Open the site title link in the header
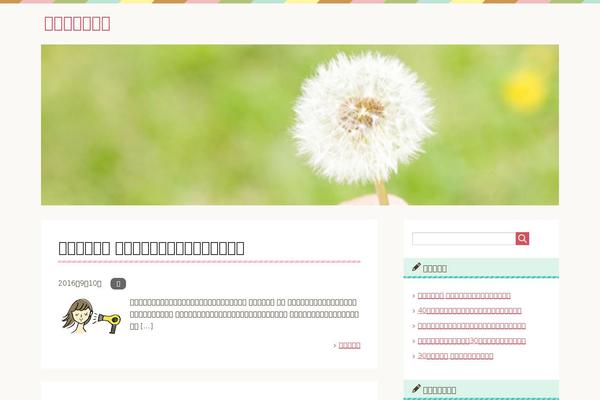Image resolution: width=600 pixels, height=400 pixels. pos(77,23)
